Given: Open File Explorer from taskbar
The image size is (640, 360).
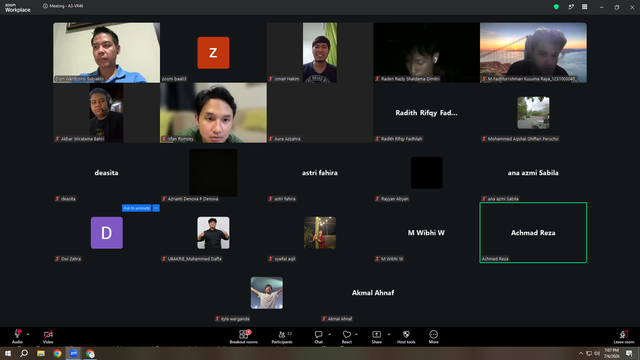Looking at the screenshot, I should (41, 353).
